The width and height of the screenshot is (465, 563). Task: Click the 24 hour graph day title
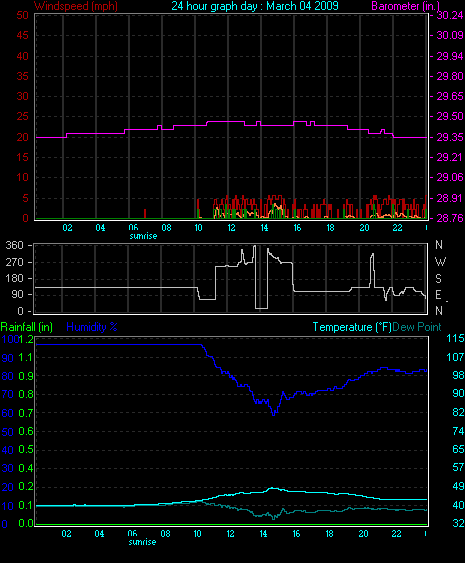(255, 6)
